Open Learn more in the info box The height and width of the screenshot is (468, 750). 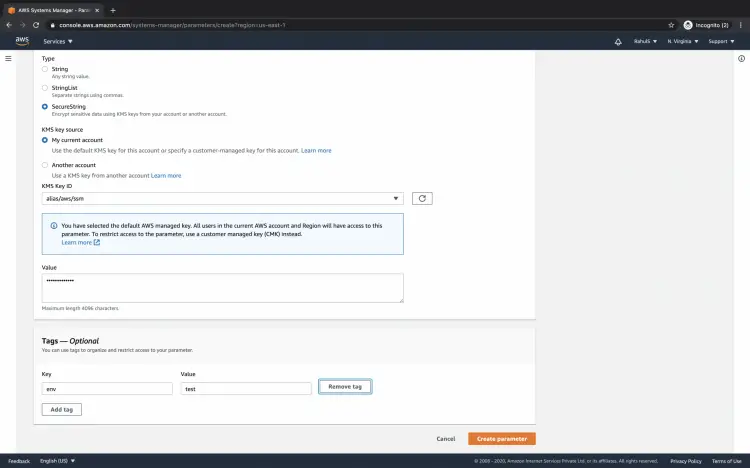pyautogui.click(x=77, y=243)
